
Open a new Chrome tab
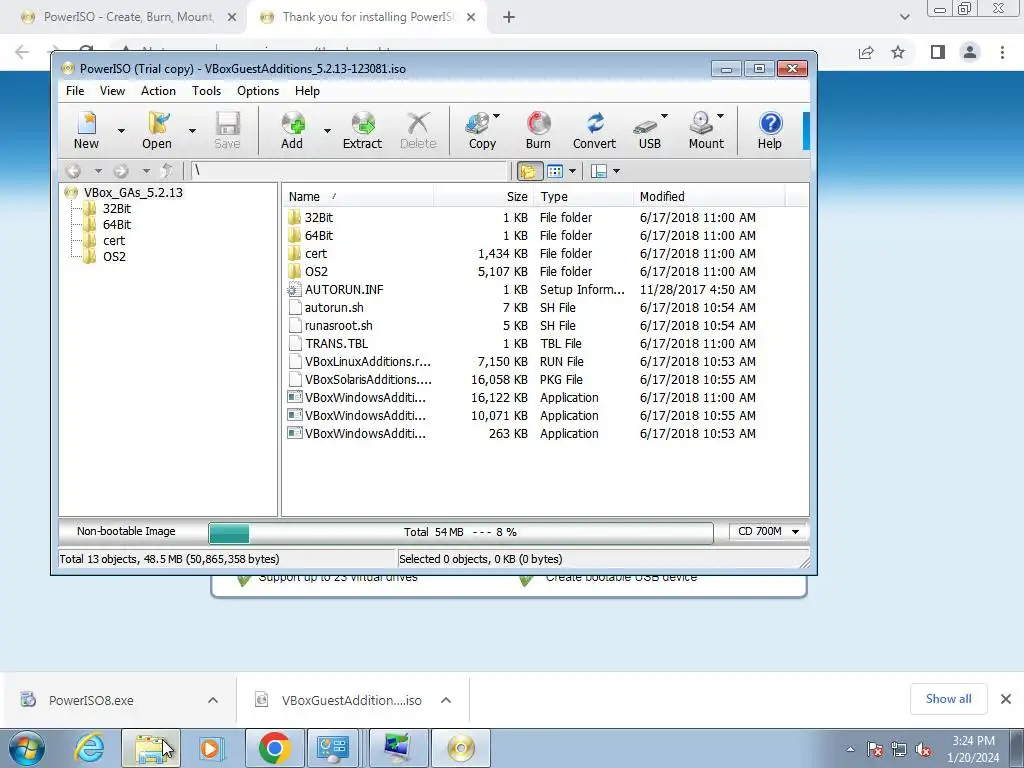(x=509, y=17)
